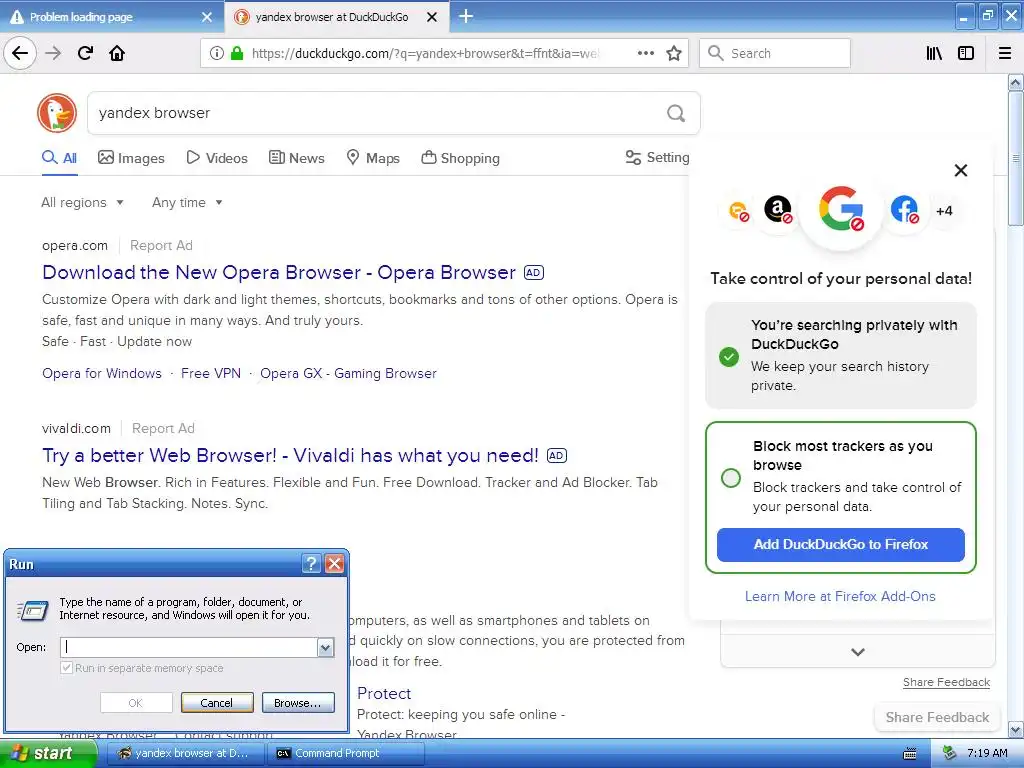Switch to the Problem loading page tab
The height and width of the screenshot is (768, 1024).
point(111,17)
